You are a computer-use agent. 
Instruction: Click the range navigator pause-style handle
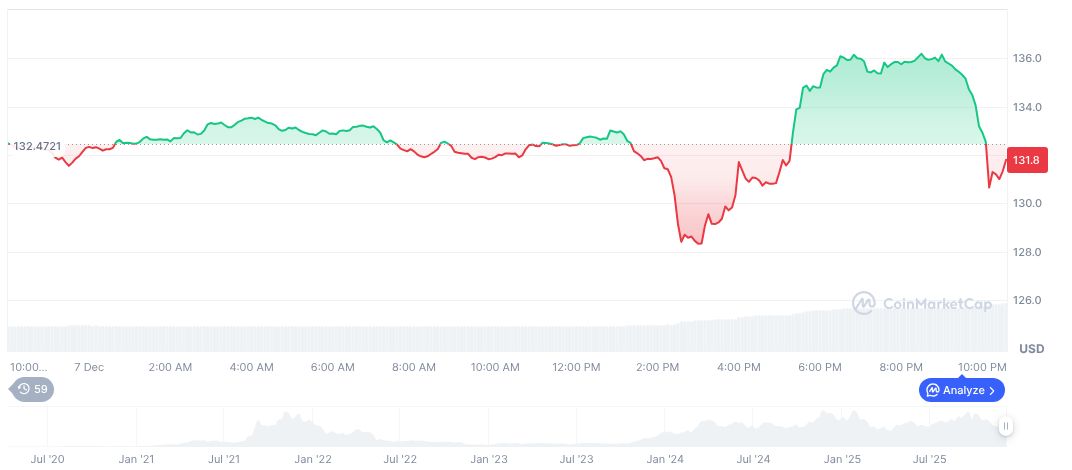[1005, 426]
